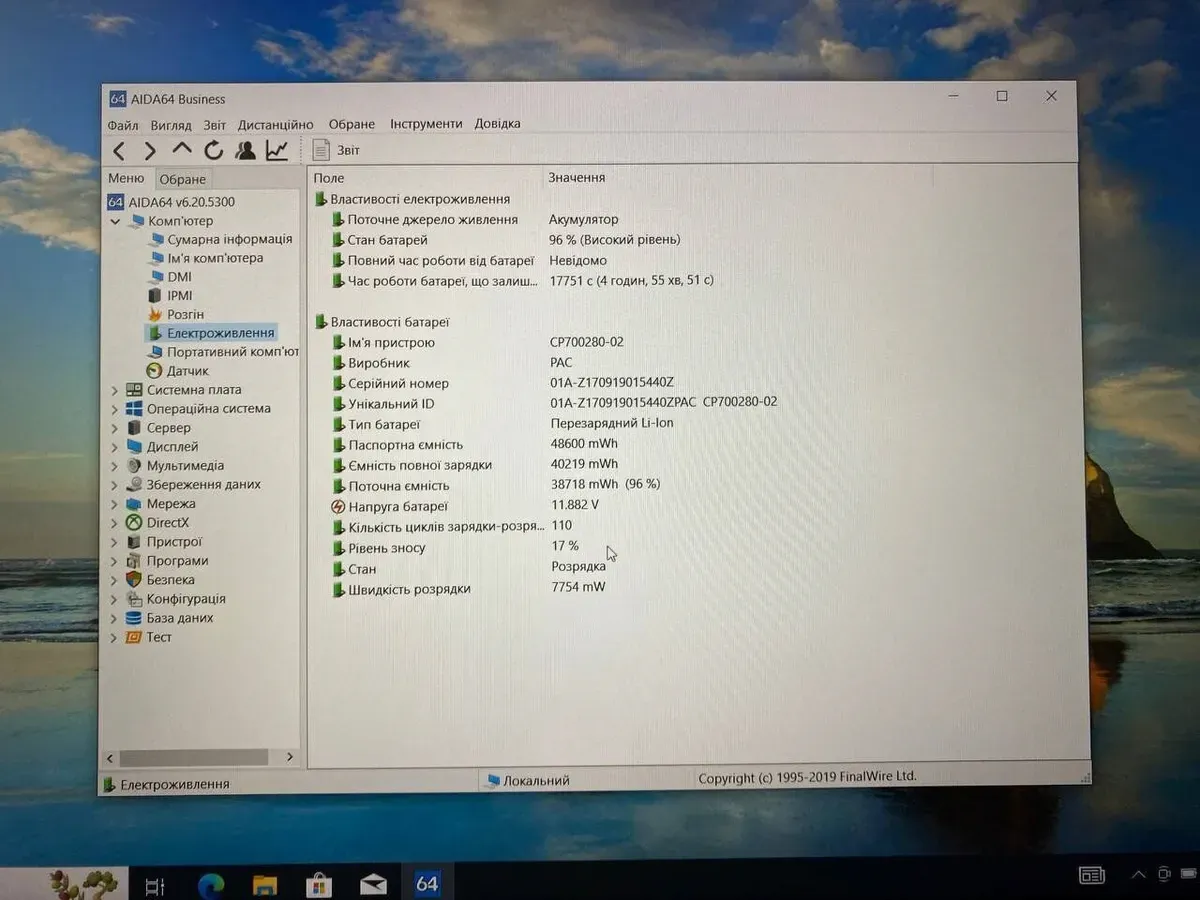1200x900 pixels.
Task: Go up one level with Up arrow
Action: pos(181,150)
